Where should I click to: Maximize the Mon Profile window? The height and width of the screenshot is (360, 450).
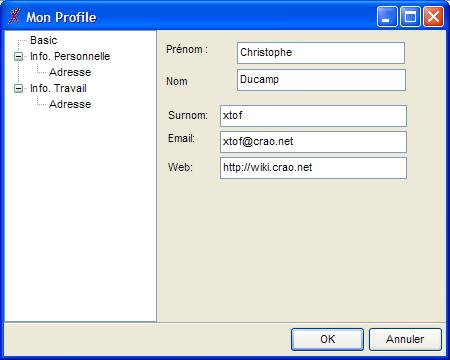410,16
